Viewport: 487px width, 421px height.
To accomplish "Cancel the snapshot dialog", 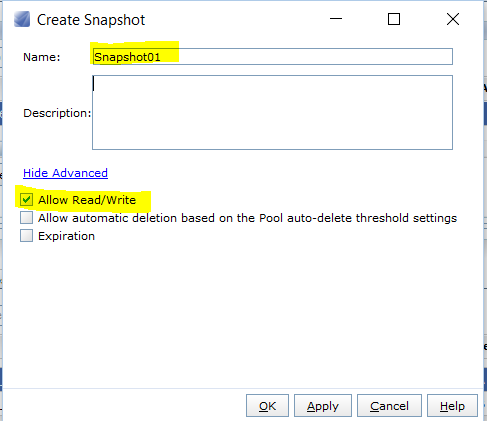I will tap(389, 406).
